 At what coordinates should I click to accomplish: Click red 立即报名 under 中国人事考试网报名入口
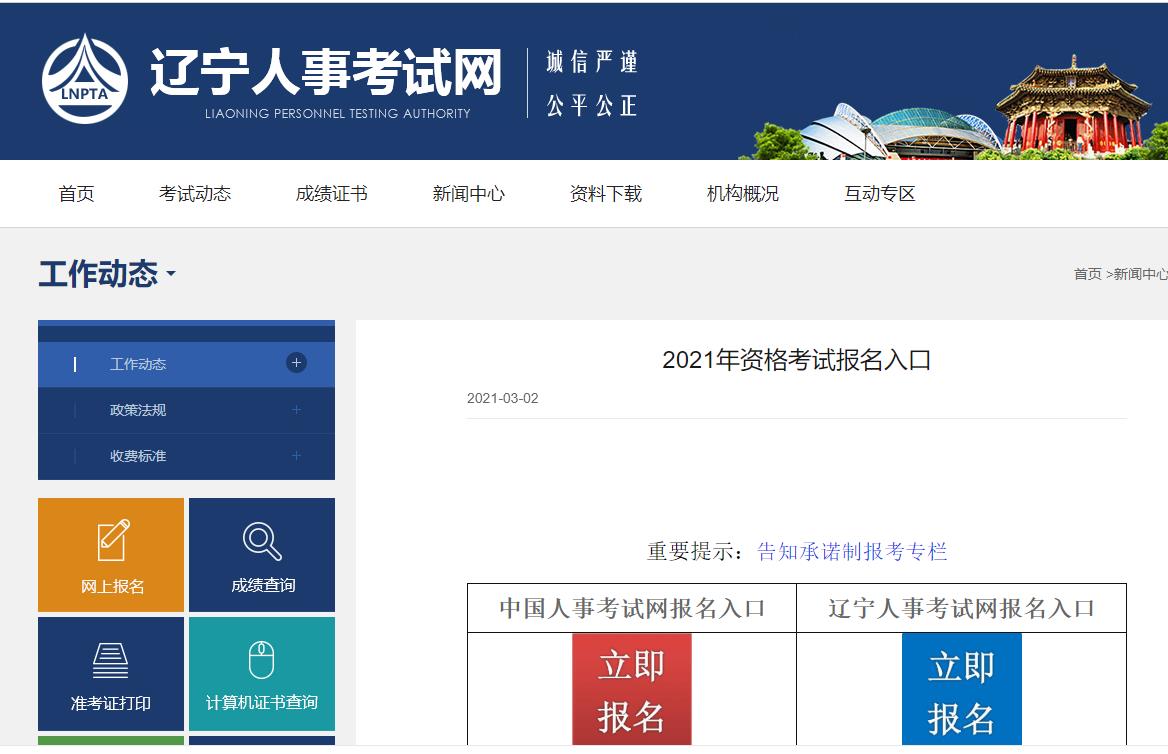point(631,688)
